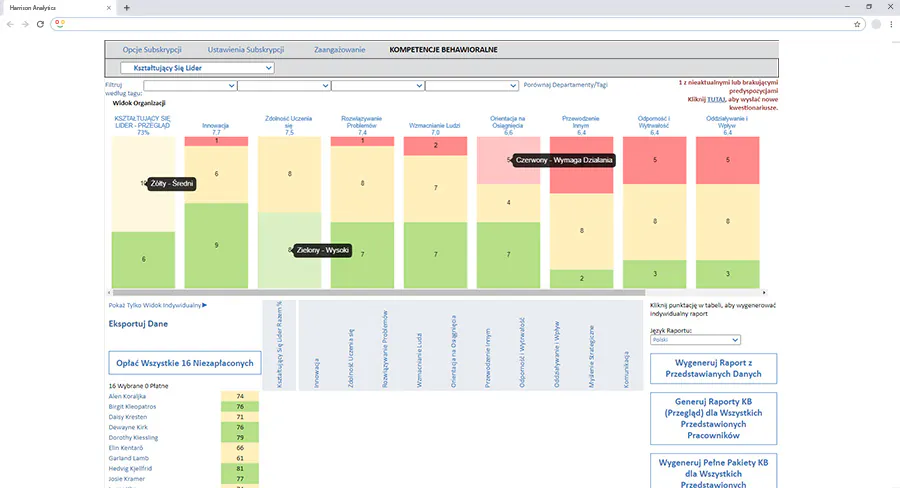
Task: Switch to the Zaangażowanie tab
Action: (339, 50)
